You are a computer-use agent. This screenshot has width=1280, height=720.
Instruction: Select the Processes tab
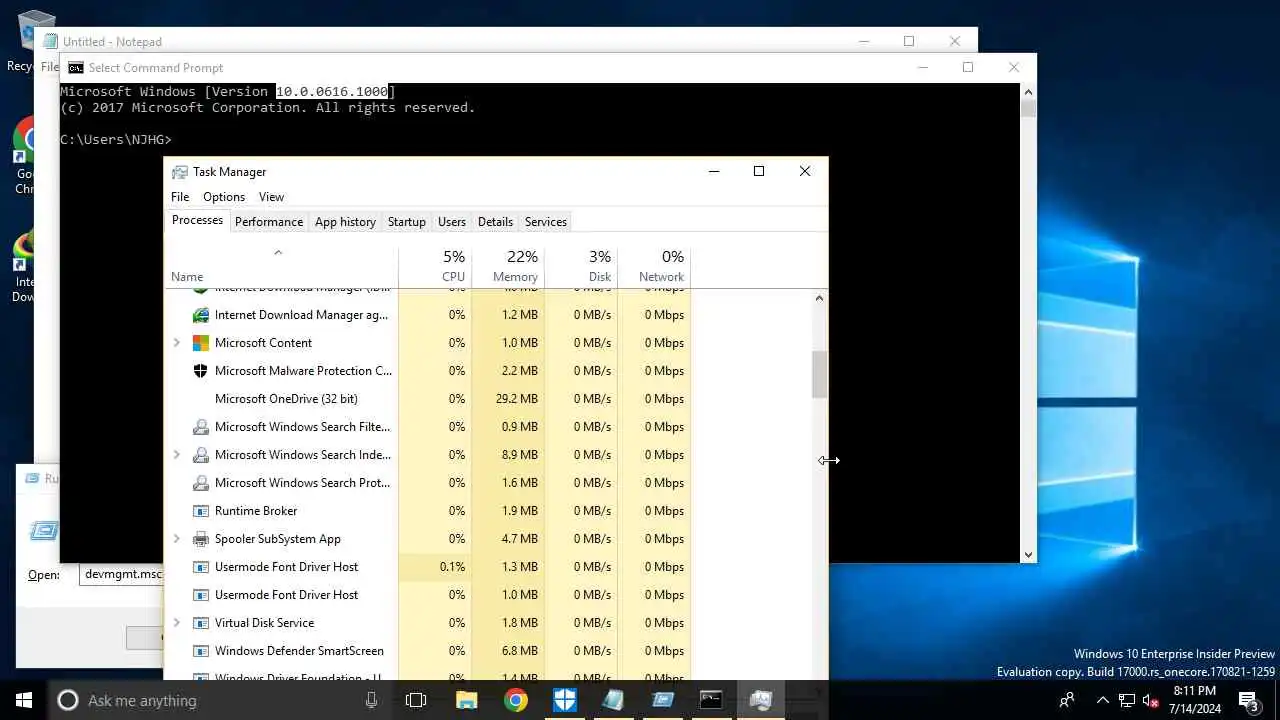(197, 220)
